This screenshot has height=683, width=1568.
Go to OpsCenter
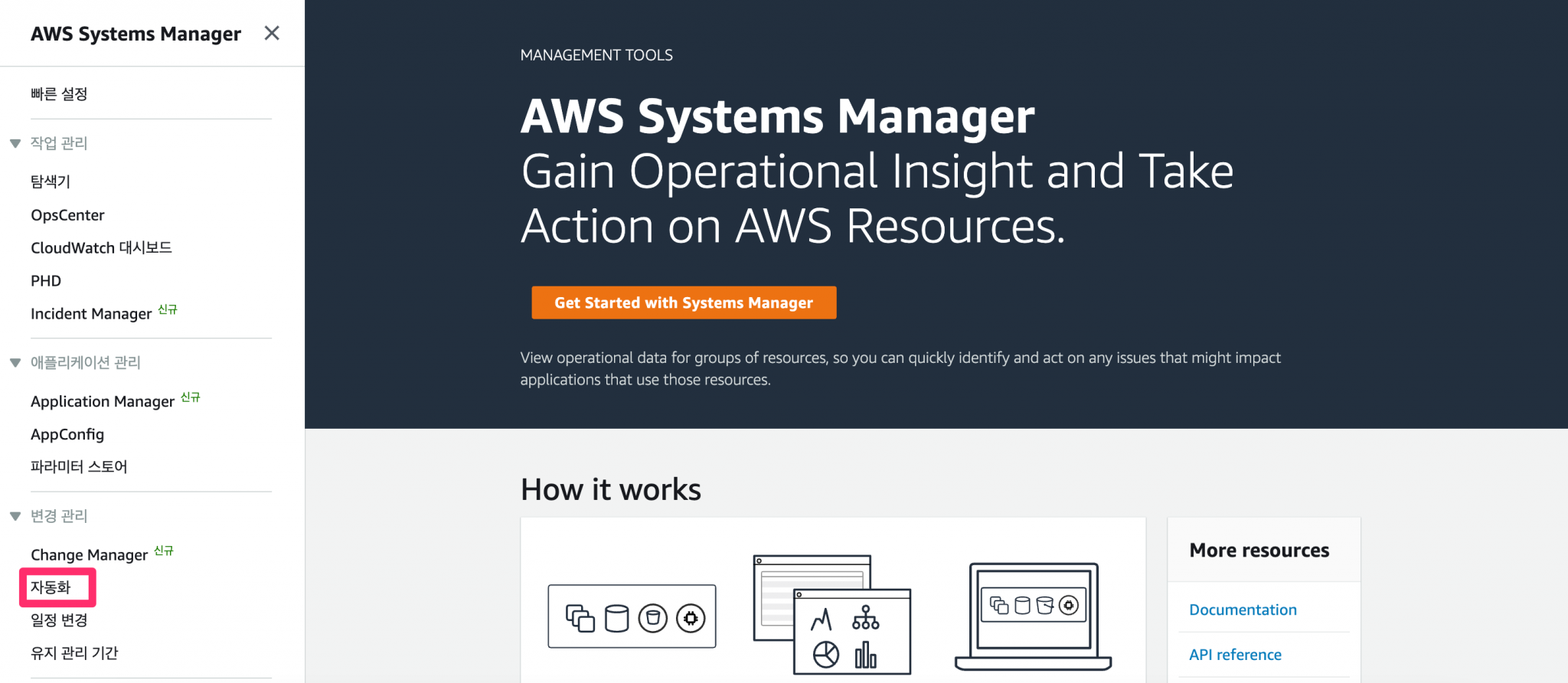pos(67,215)
